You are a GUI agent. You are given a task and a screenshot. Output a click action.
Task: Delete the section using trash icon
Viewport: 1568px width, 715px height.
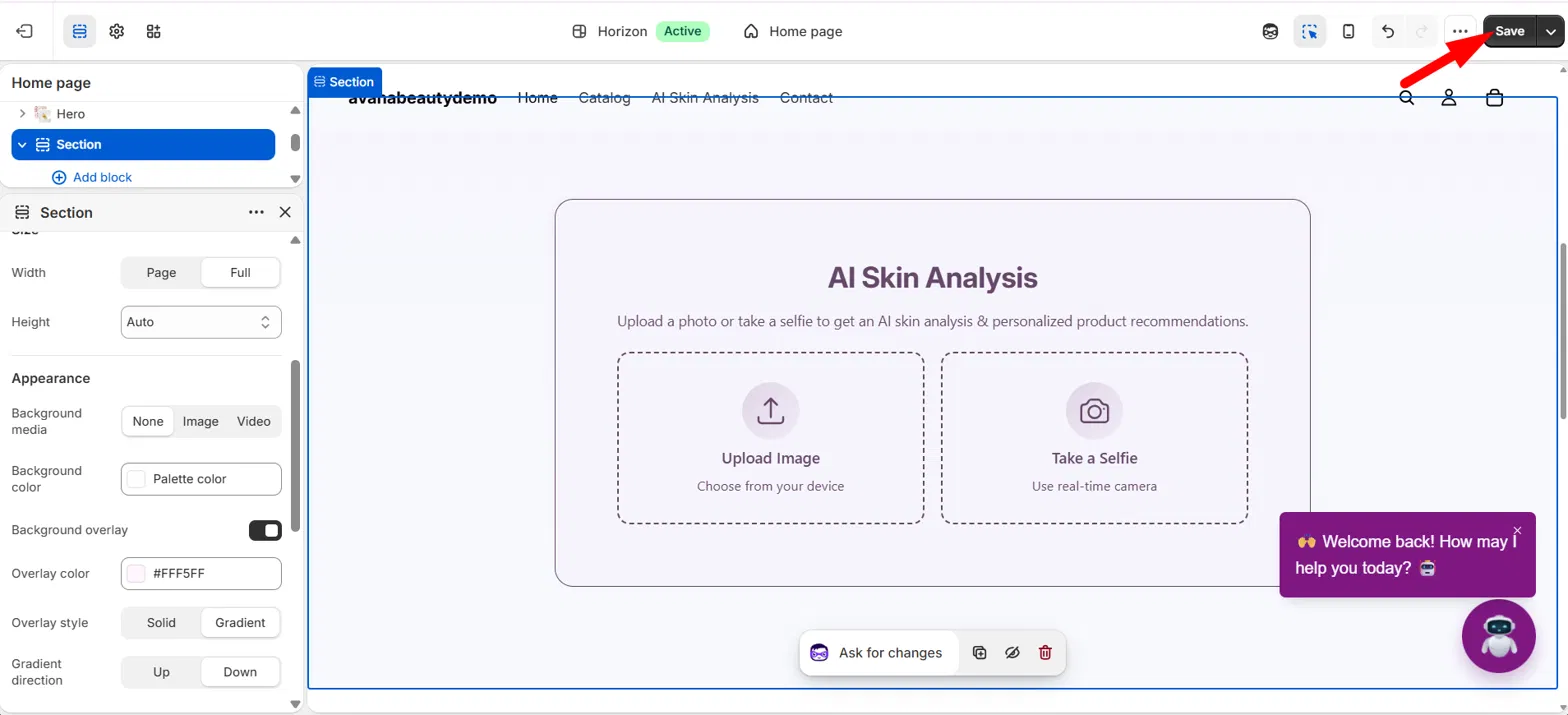(x=1045, y=653)
